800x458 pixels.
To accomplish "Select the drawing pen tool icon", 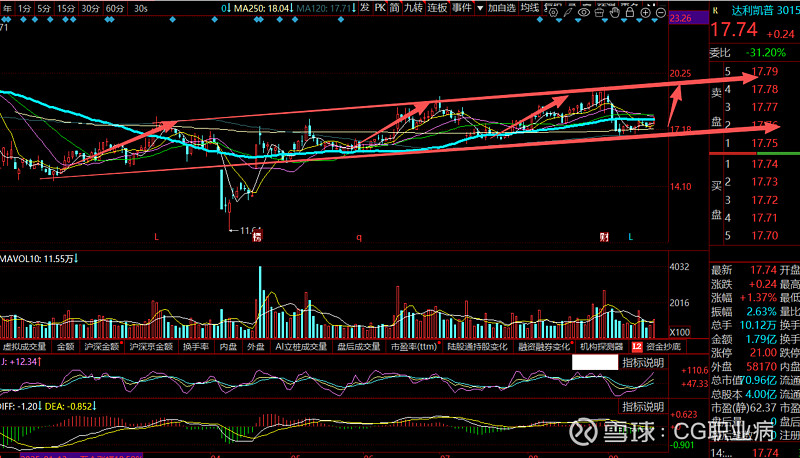I will click(x=568, y=12).
